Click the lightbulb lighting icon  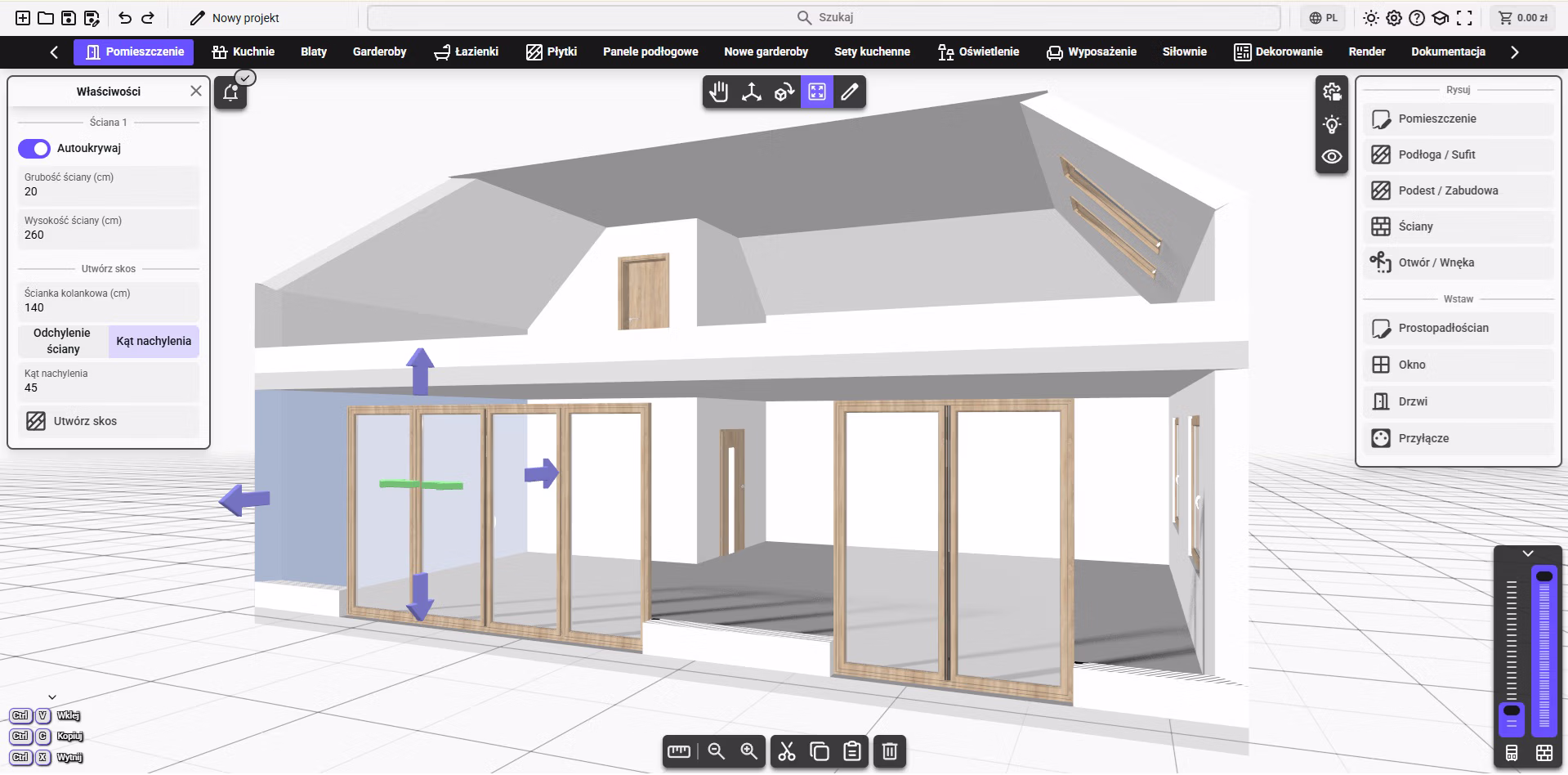pos(1332,124)
